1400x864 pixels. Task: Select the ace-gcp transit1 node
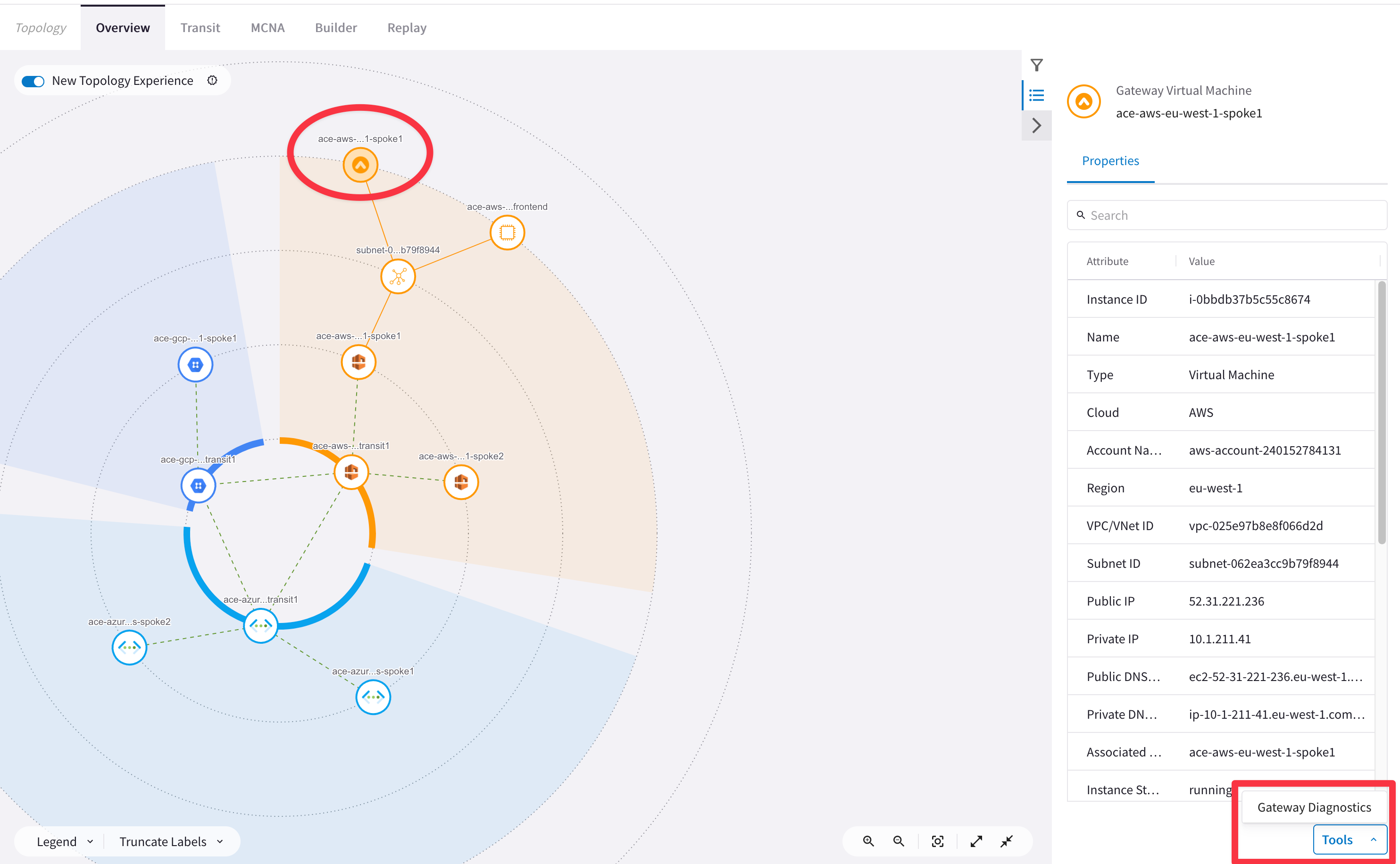pyautogui.click(x=198, y=486)
